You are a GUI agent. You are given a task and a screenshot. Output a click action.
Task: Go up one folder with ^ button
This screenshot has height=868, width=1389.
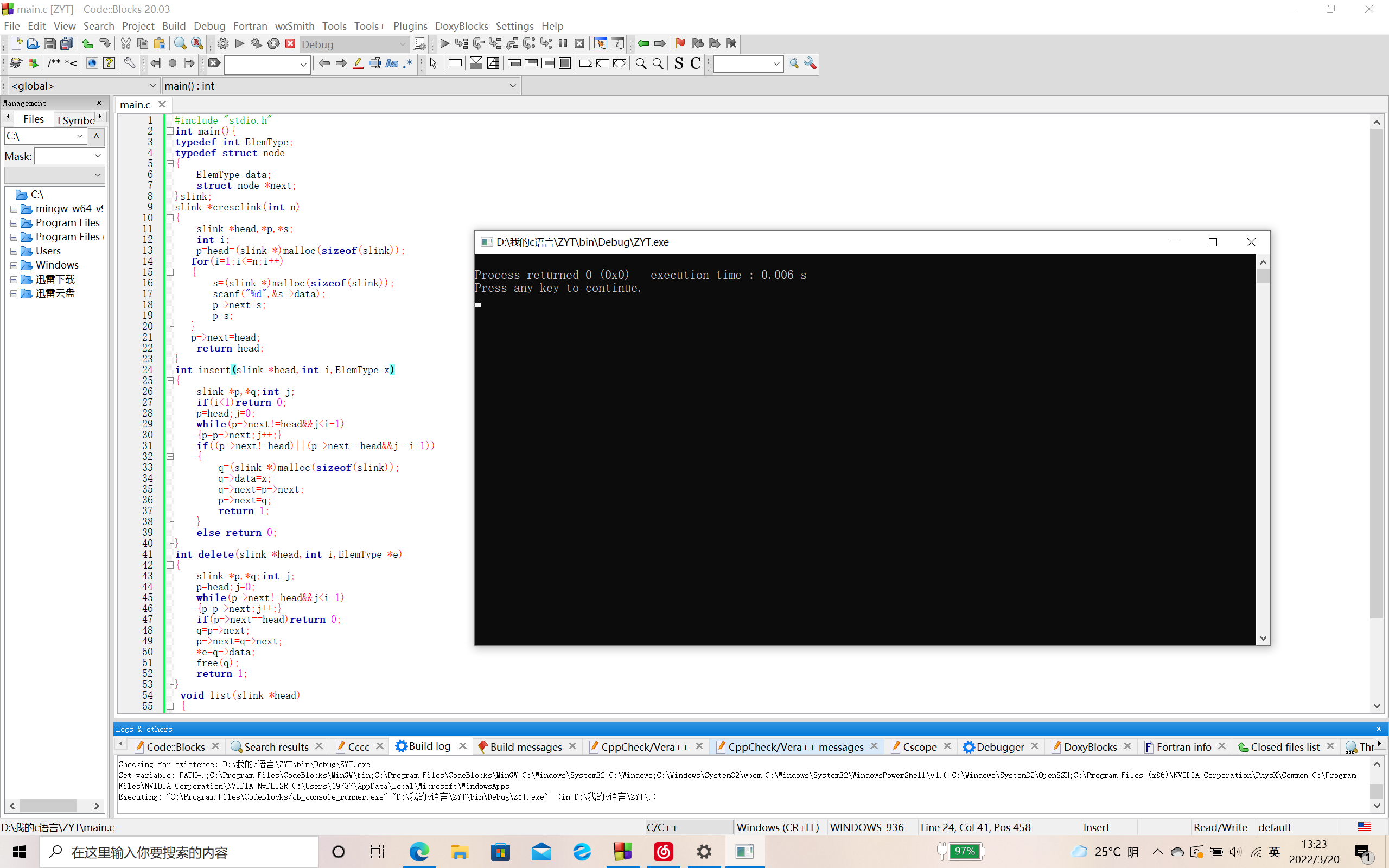(x=97, y=136)
